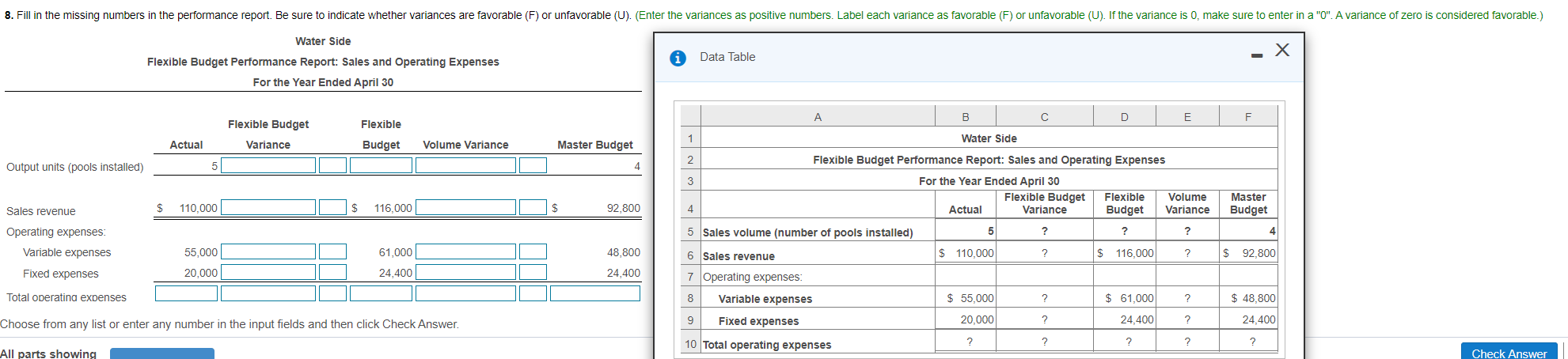Click column E header in Data Table
The image size is (1568, 359).
tap(1187, 117)
